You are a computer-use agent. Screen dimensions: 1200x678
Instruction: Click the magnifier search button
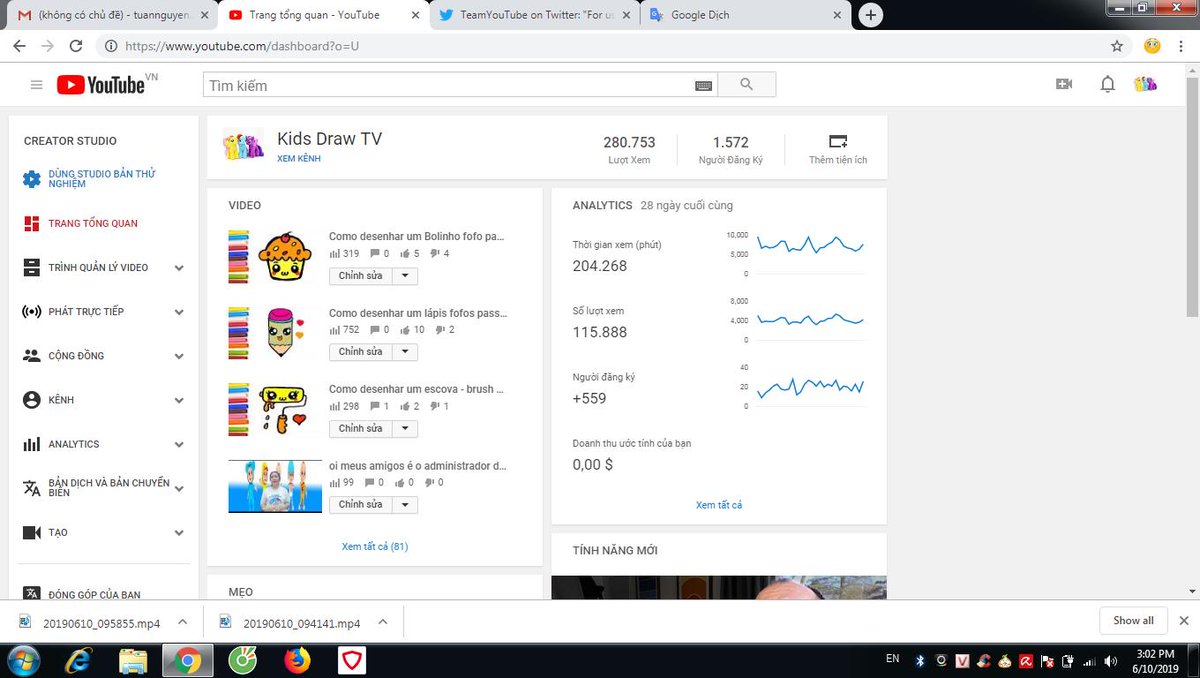(x=746, y=85)
